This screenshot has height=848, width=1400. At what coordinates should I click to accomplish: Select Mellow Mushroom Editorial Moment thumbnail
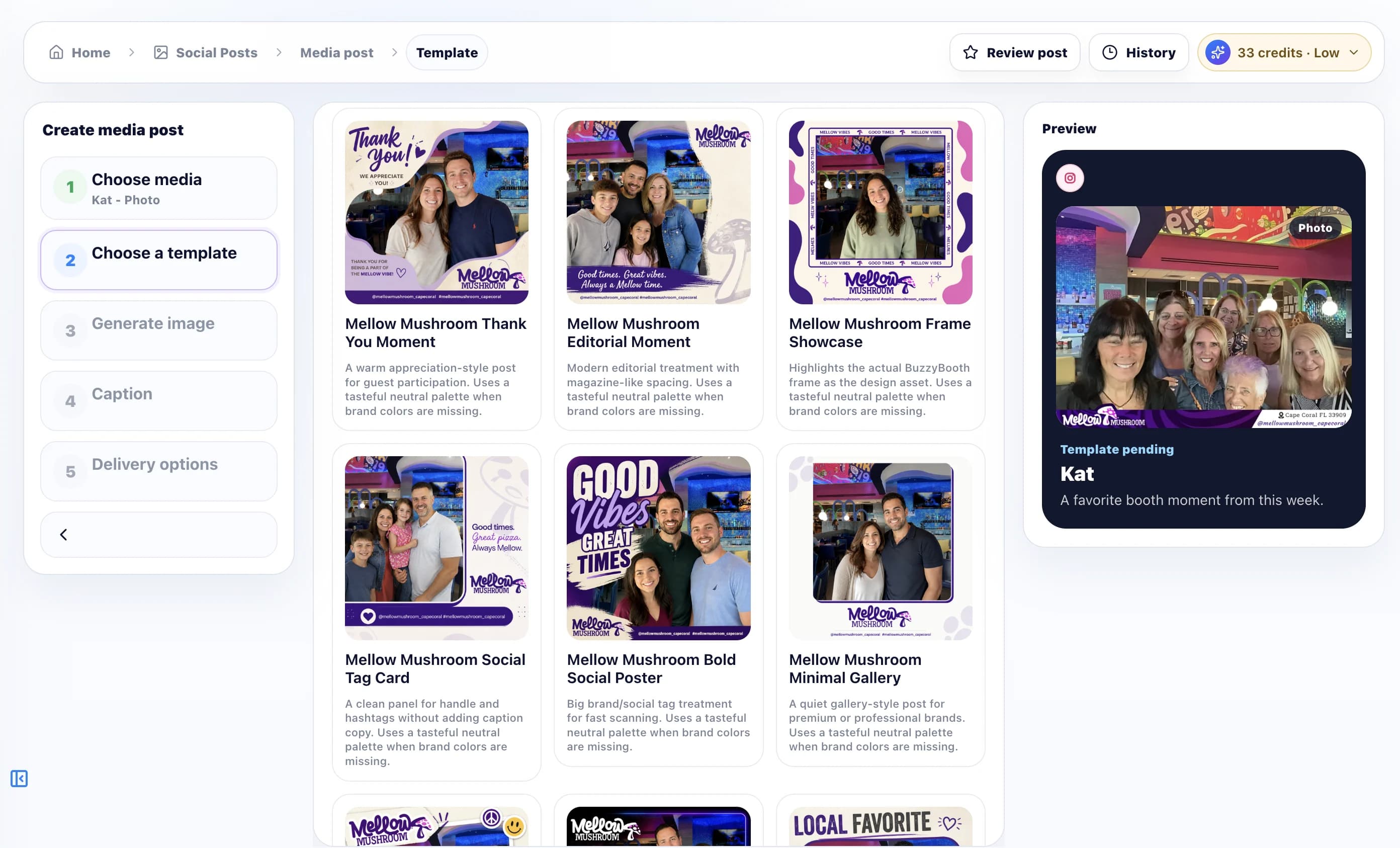tap(659, 212)
